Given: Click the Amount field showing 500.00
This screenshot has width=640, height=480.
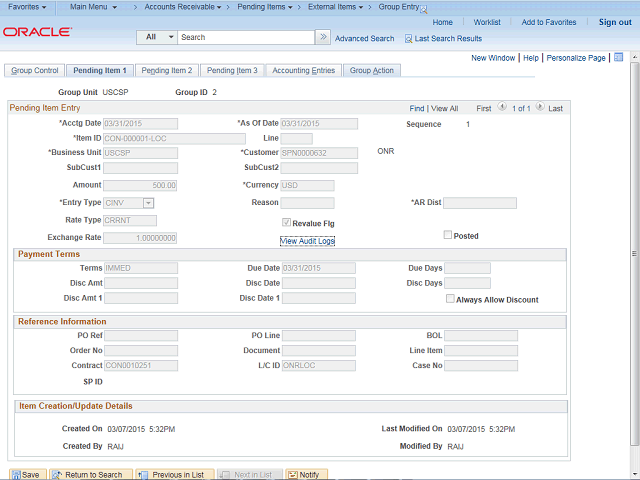Looking at the screenshot, I should coord(140,185).
